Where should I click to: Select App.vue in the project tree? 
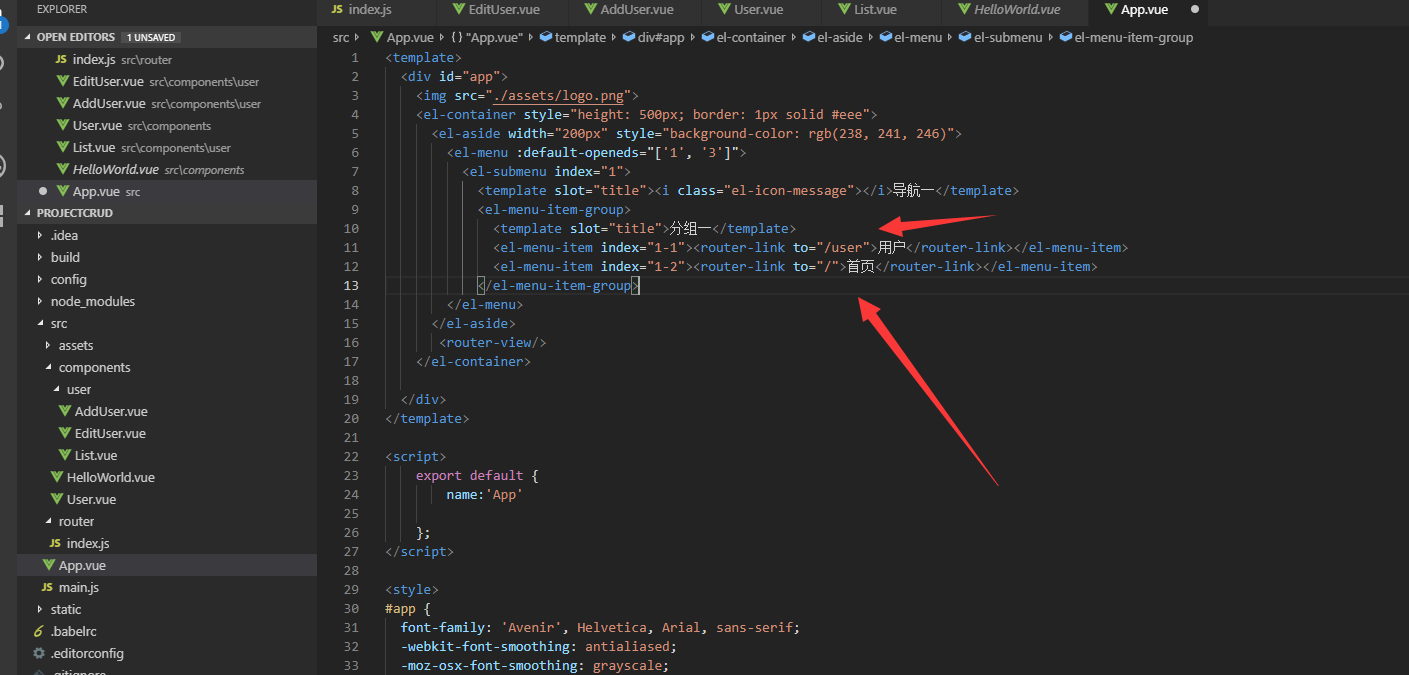tap(167, 565)
